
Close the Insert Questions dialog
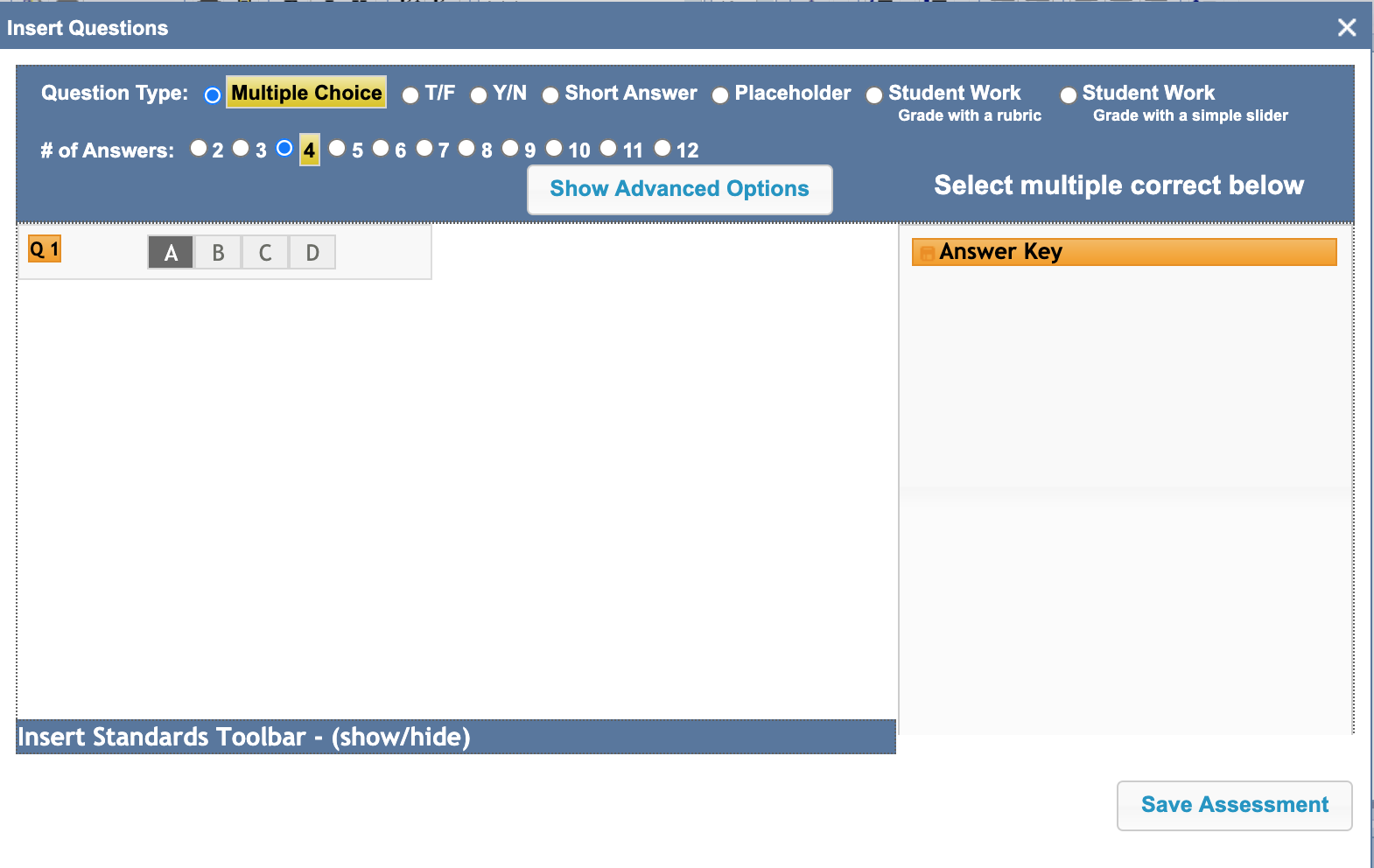(1347, 28)
